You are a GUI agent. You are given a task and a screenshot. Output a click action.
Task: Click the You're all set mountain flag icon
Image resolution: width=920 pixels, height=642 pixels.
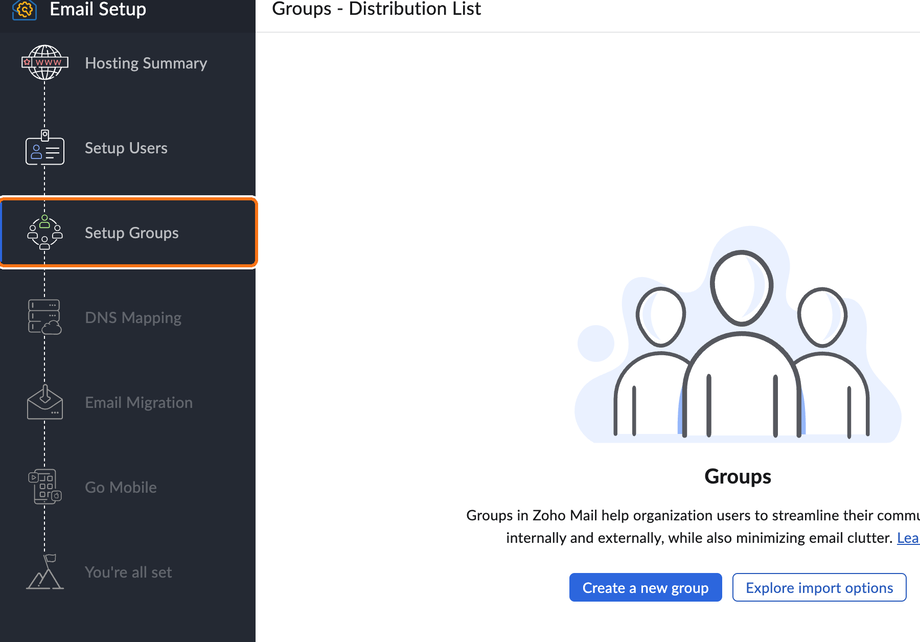[x=45, y=572]
